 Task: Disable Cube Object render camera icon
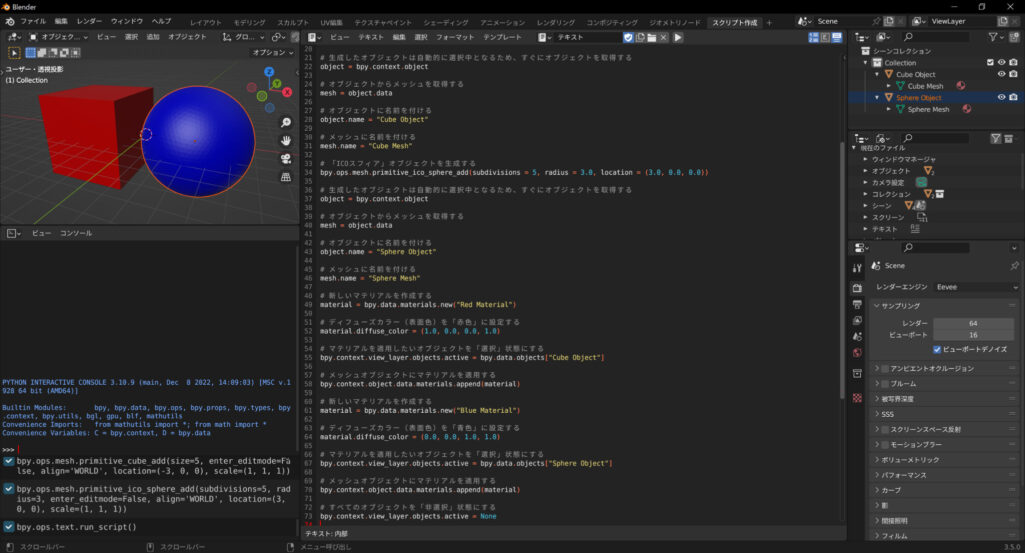click(1013, 74)
